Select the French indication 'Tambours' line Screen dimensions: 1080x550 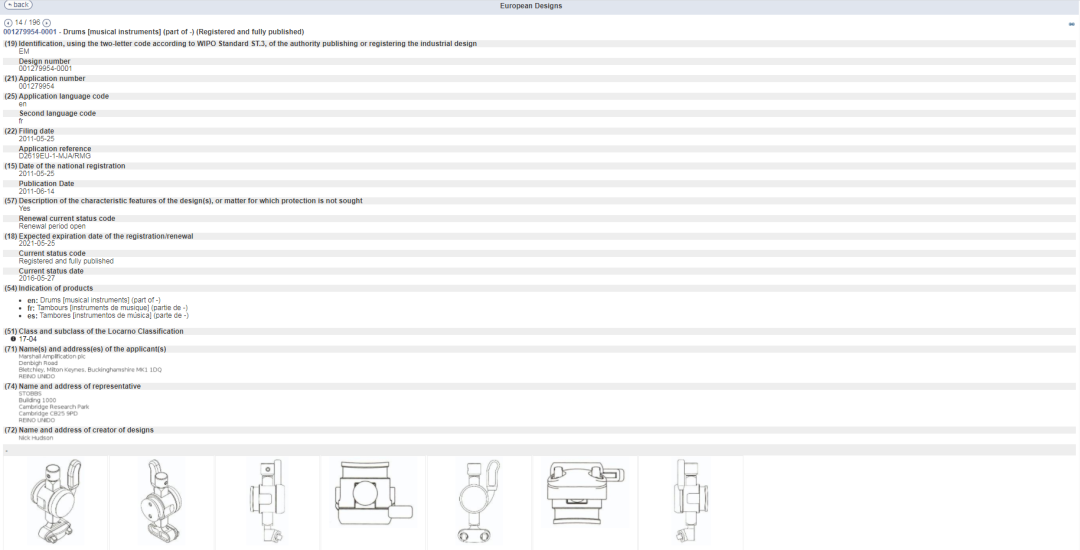tap(107, 308)
